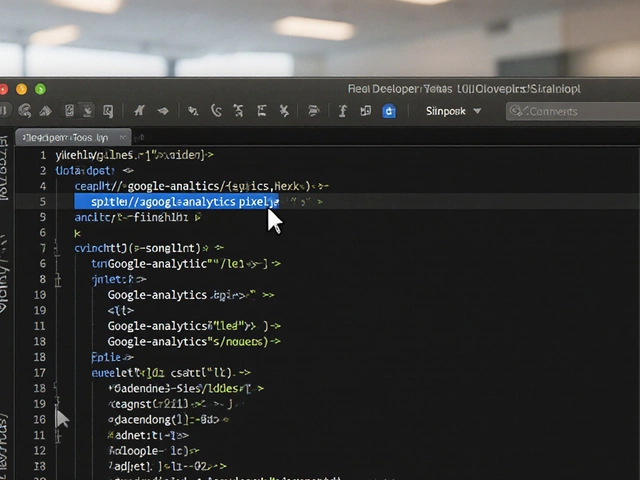
Task: Click the first icon at the toolbar's left edge
Action: point(4,111)
